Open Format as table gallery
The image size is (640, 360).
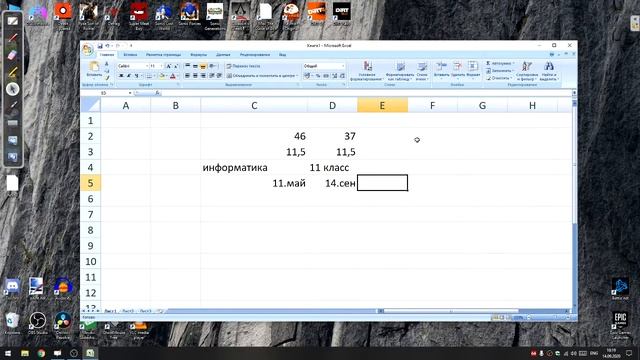point(400,71)
